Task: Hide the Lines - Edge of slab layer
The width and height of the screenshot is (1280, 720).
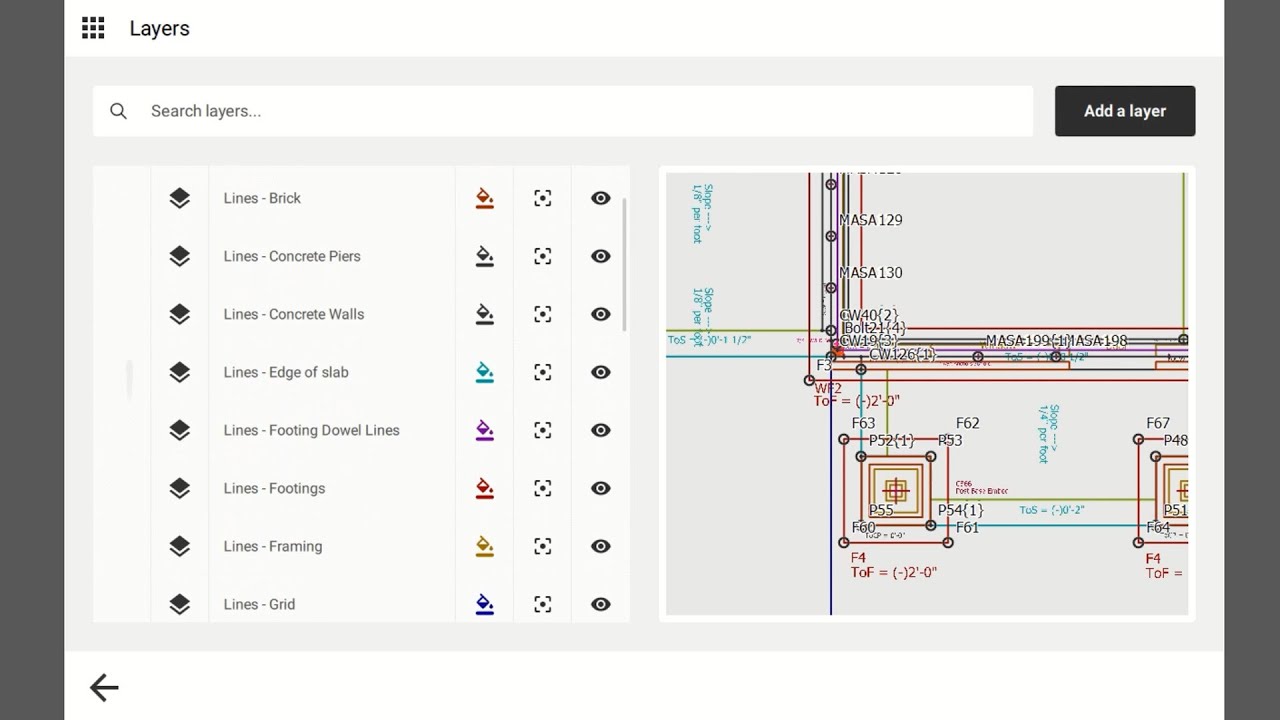Action: tap(601, 372)
